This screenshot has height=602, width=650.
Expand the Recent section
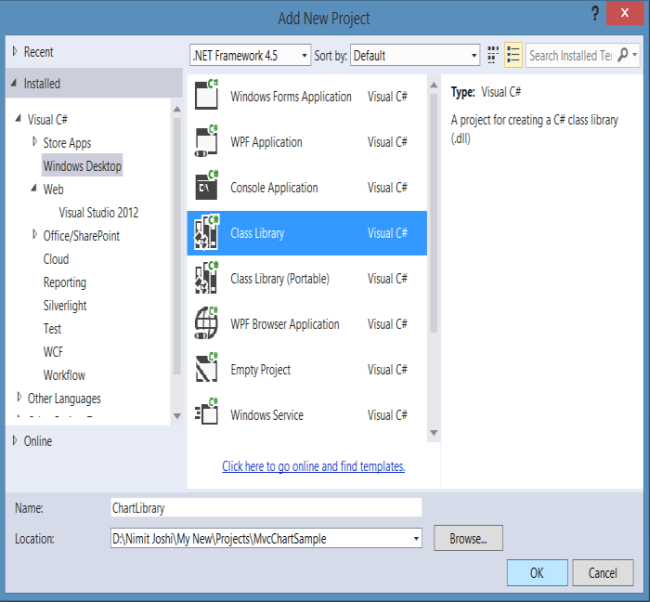[x=15, y=51]
